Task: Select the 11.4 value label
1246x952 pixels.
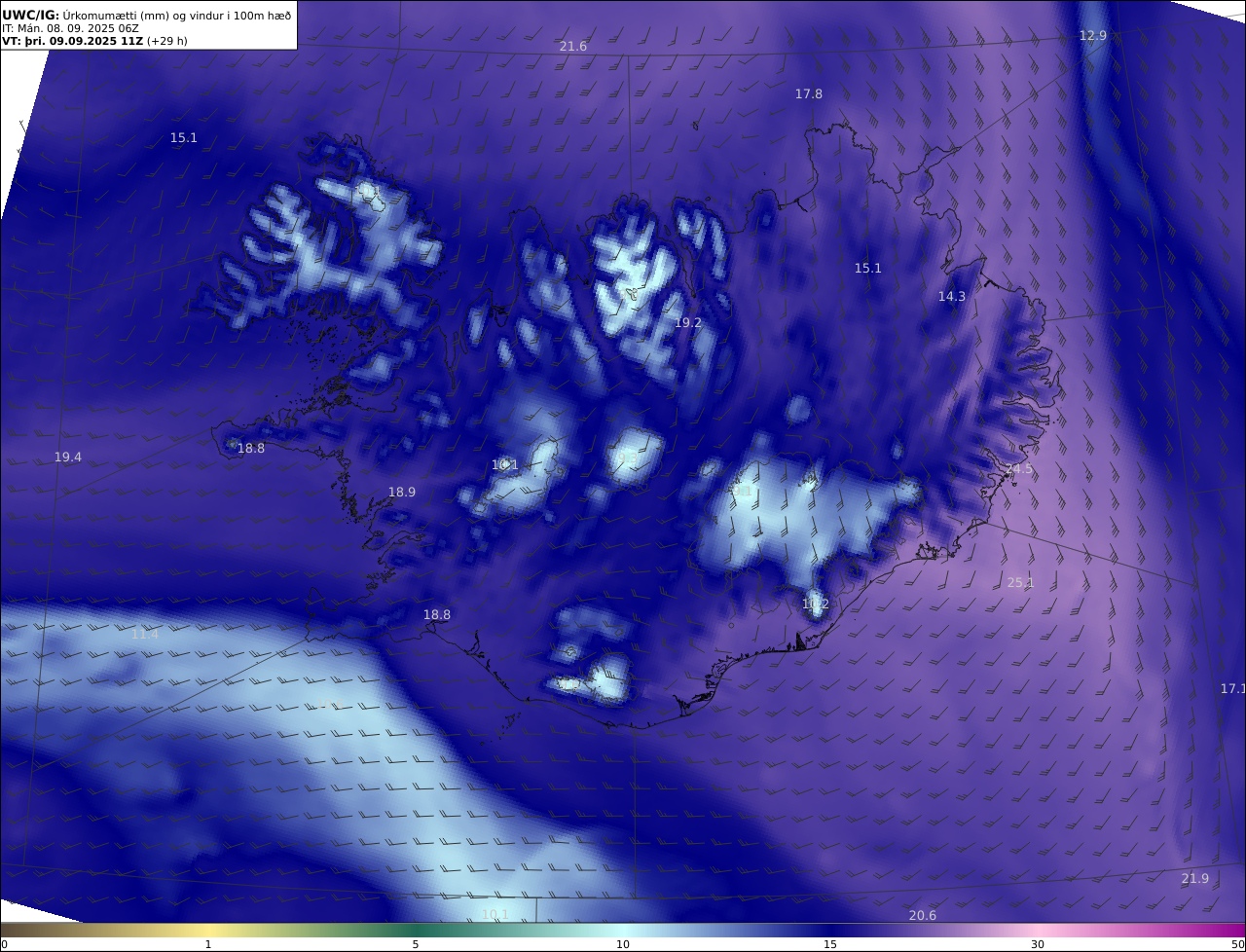Action: point(144,634)
